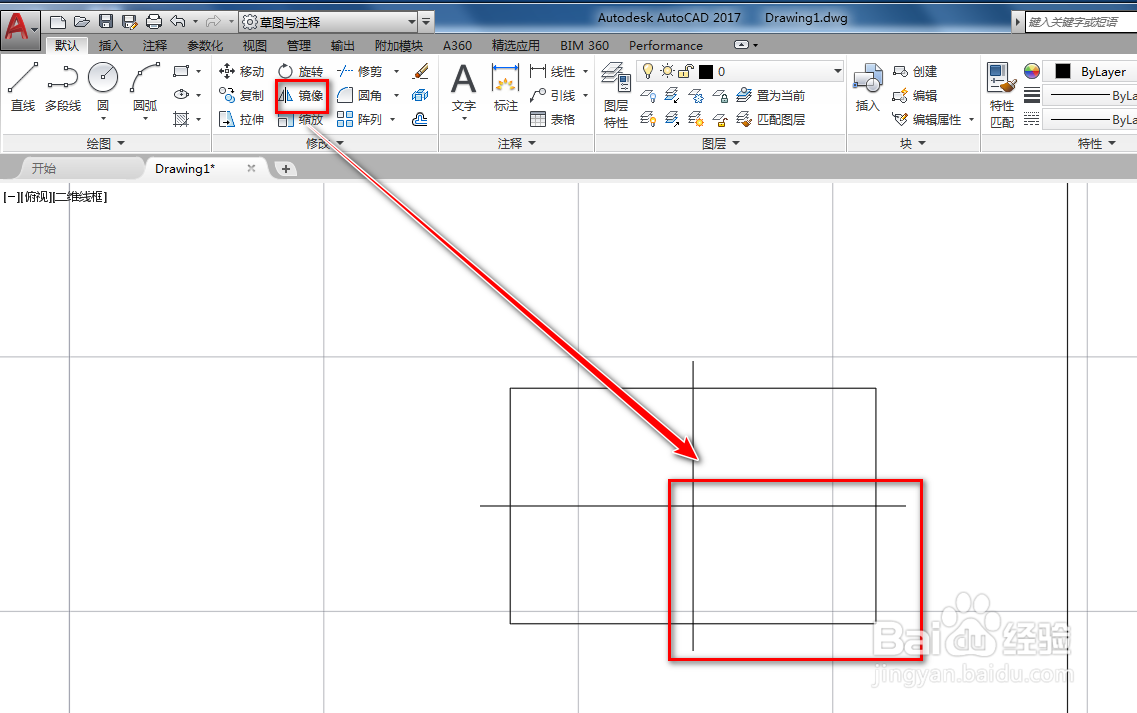Viewport: 1137px width, 713px height.
Task: Click 置为当前 layer button
Action: 771,95
